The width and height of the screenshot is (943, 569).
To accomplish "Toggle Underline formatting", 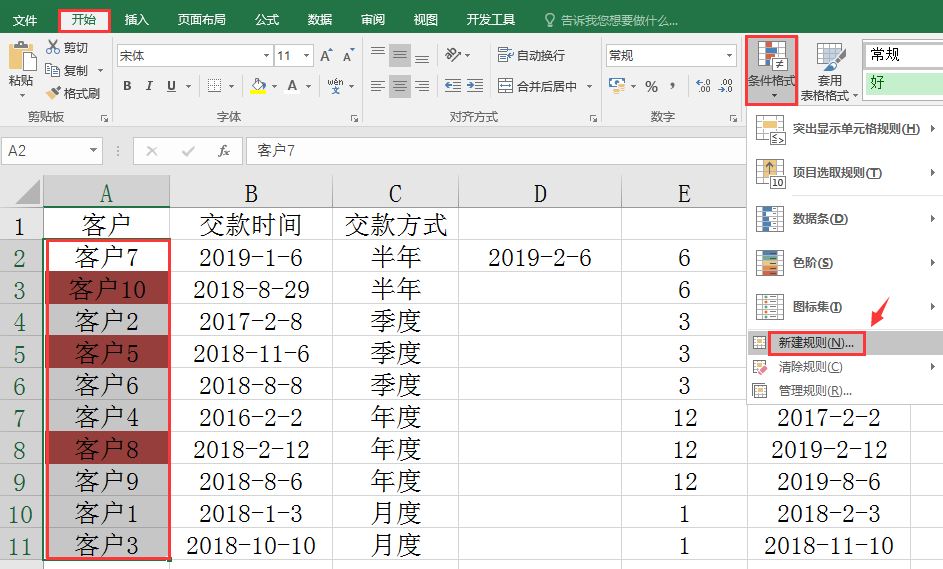I will (x=171, y=86).
